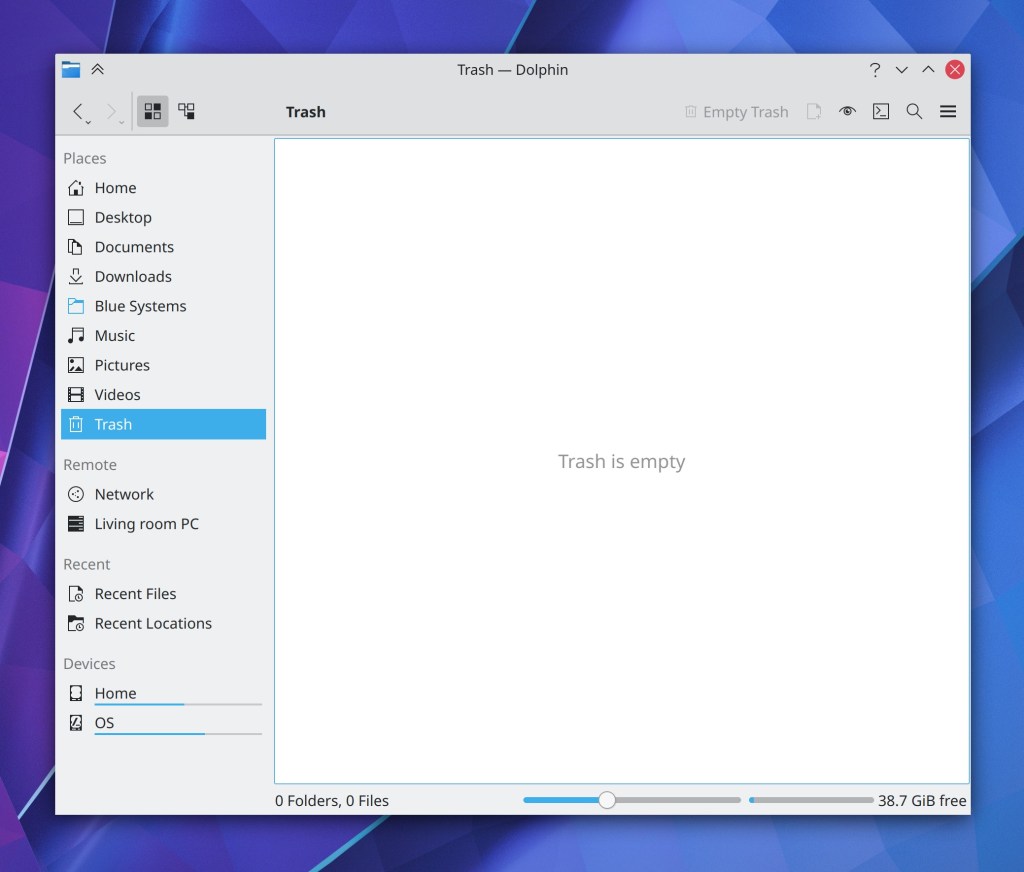1024x872 pixels.
Task: Open the Music folder icon entry
Action: [114, 336]
